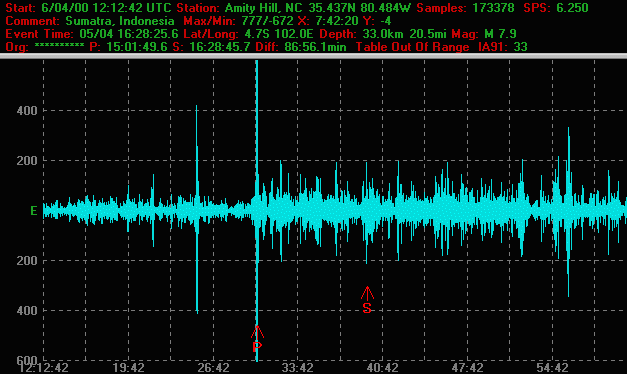The height and width of the screenshot is (374, 627).
Task: Click the 40:42 time axis label
Action: coord(383,368)
